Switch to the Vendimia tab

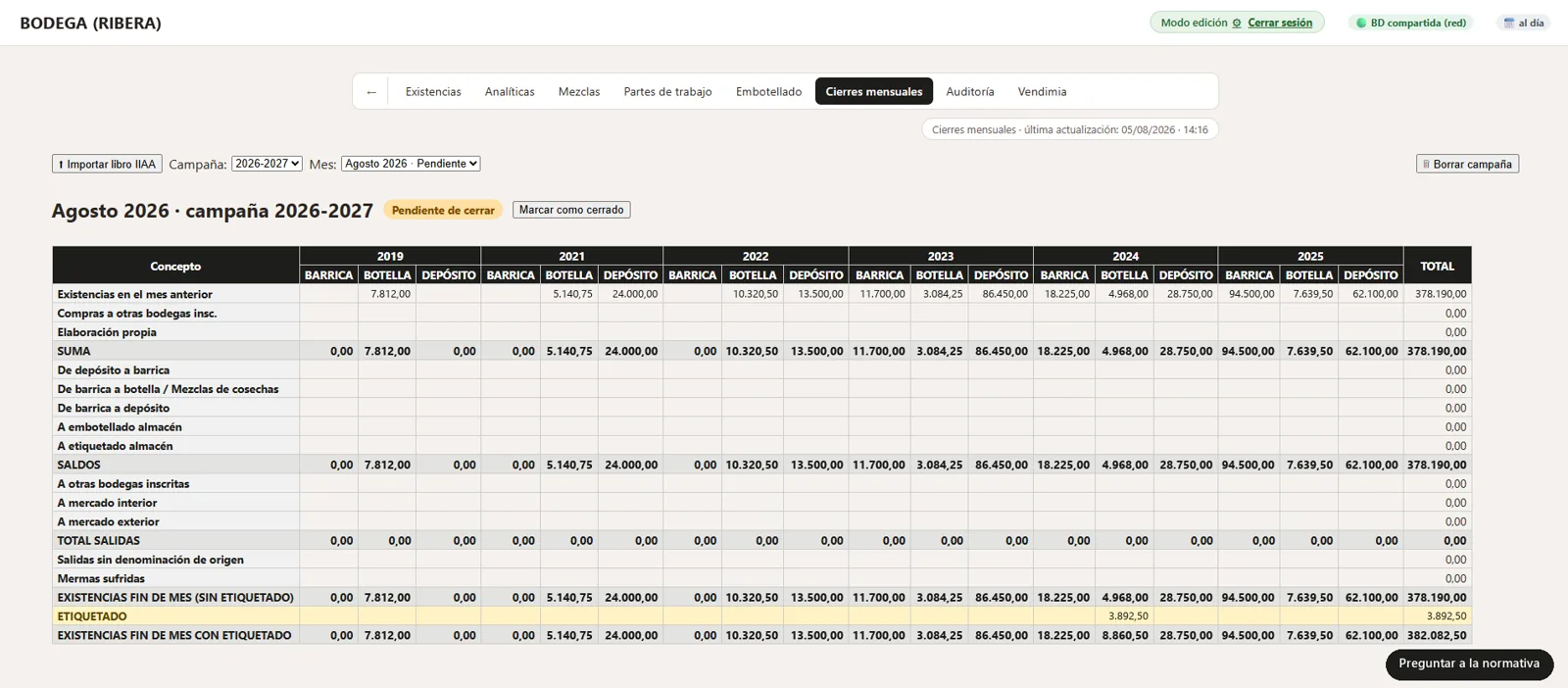(x=1043, y=92)
